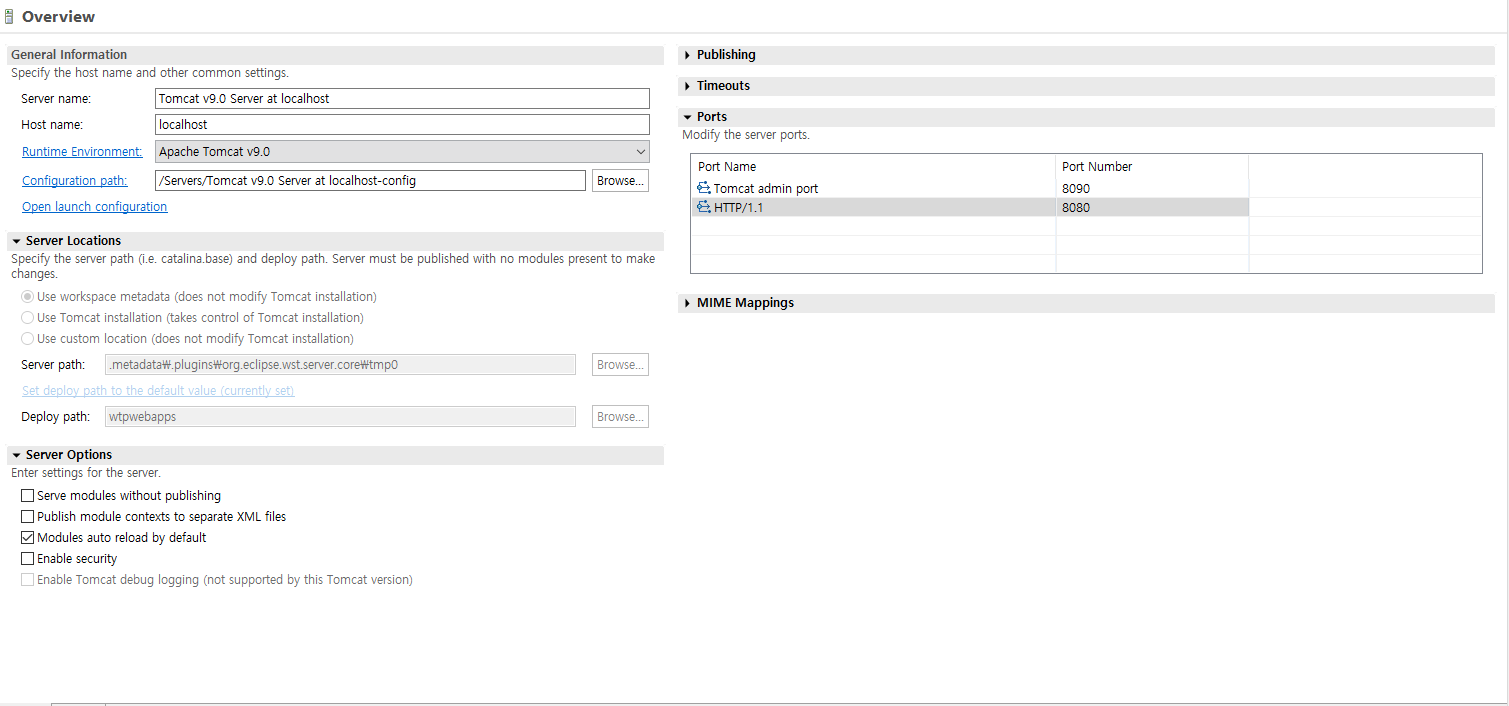Check Publish module contexts to separate XML files
The width and height of the screenshot is (1509, 706).
coord(28,517)
